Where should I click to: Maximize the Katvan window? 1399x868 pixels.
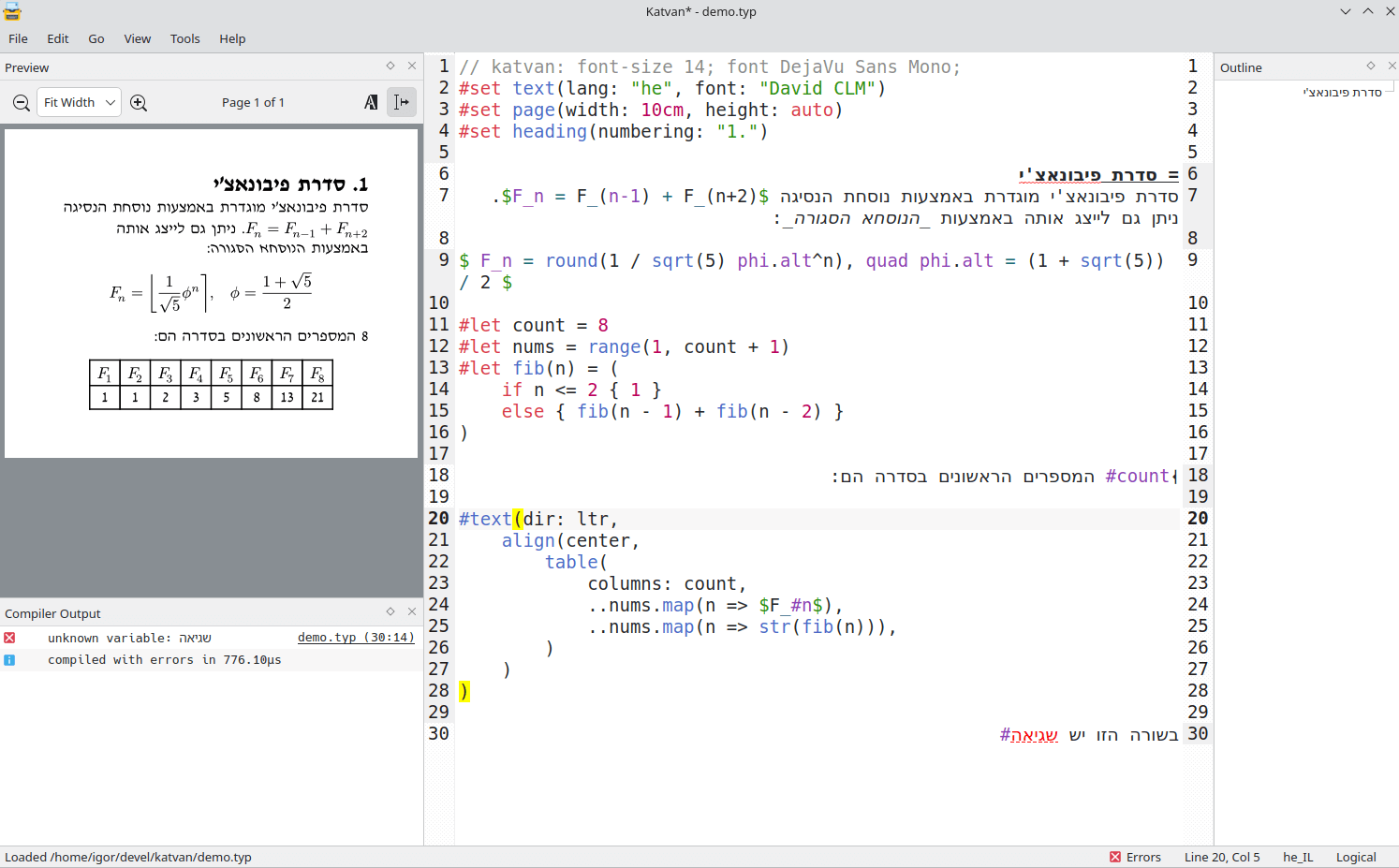(x=1368, y=11)
